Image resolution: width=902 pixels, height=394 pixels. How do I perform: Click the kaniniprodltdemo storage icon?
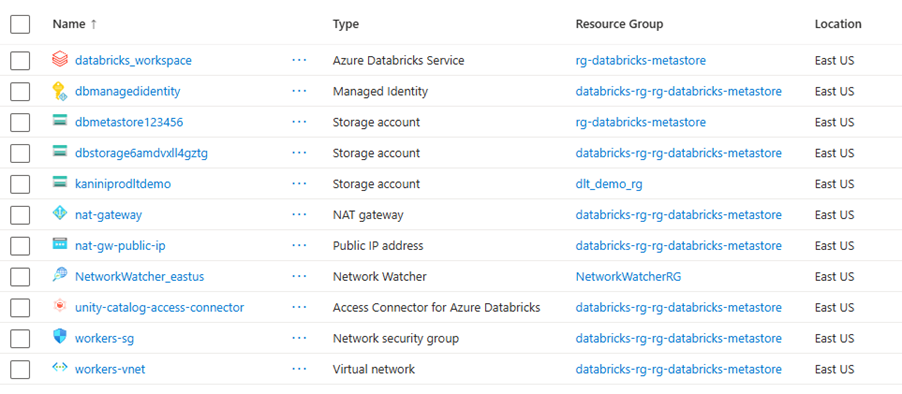(60, 183)
